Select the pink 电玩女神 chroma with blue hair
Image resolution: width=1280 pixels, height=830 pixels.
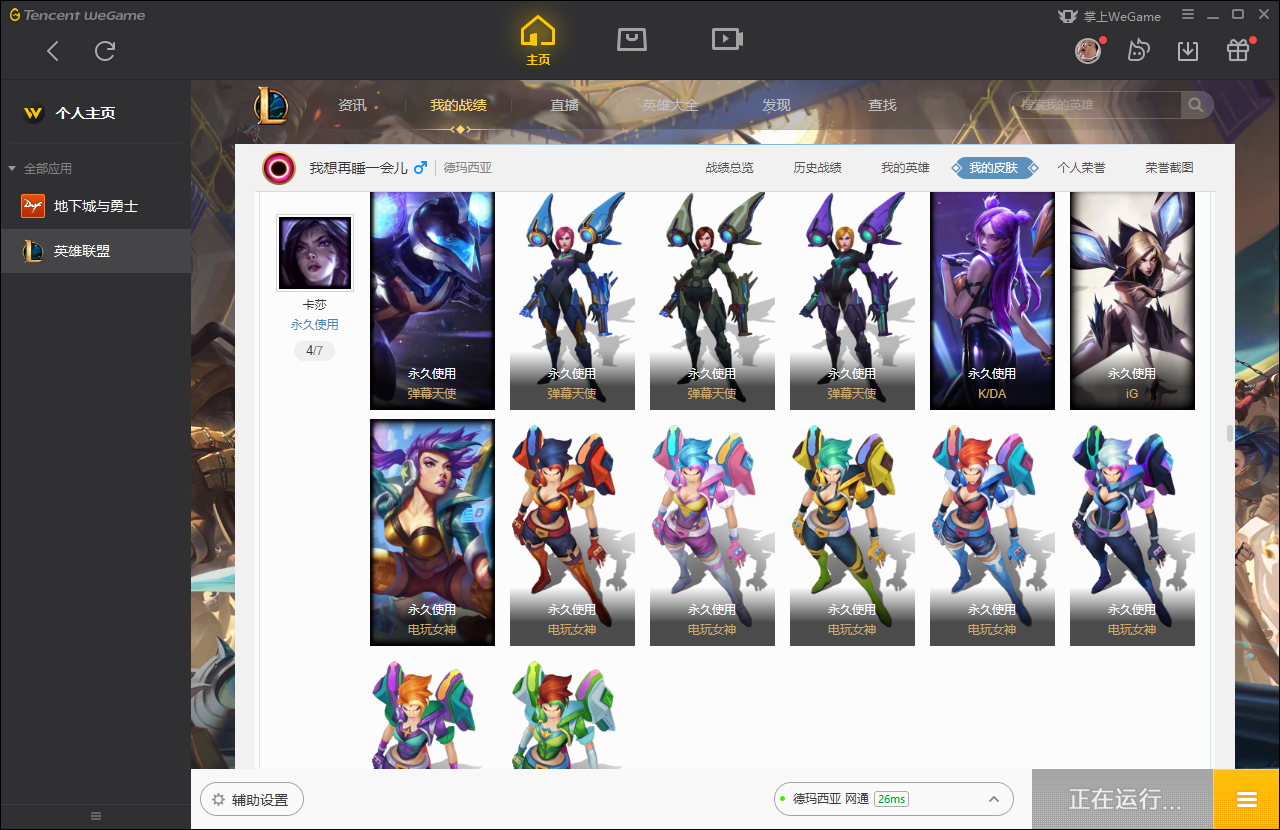[712, 532]
